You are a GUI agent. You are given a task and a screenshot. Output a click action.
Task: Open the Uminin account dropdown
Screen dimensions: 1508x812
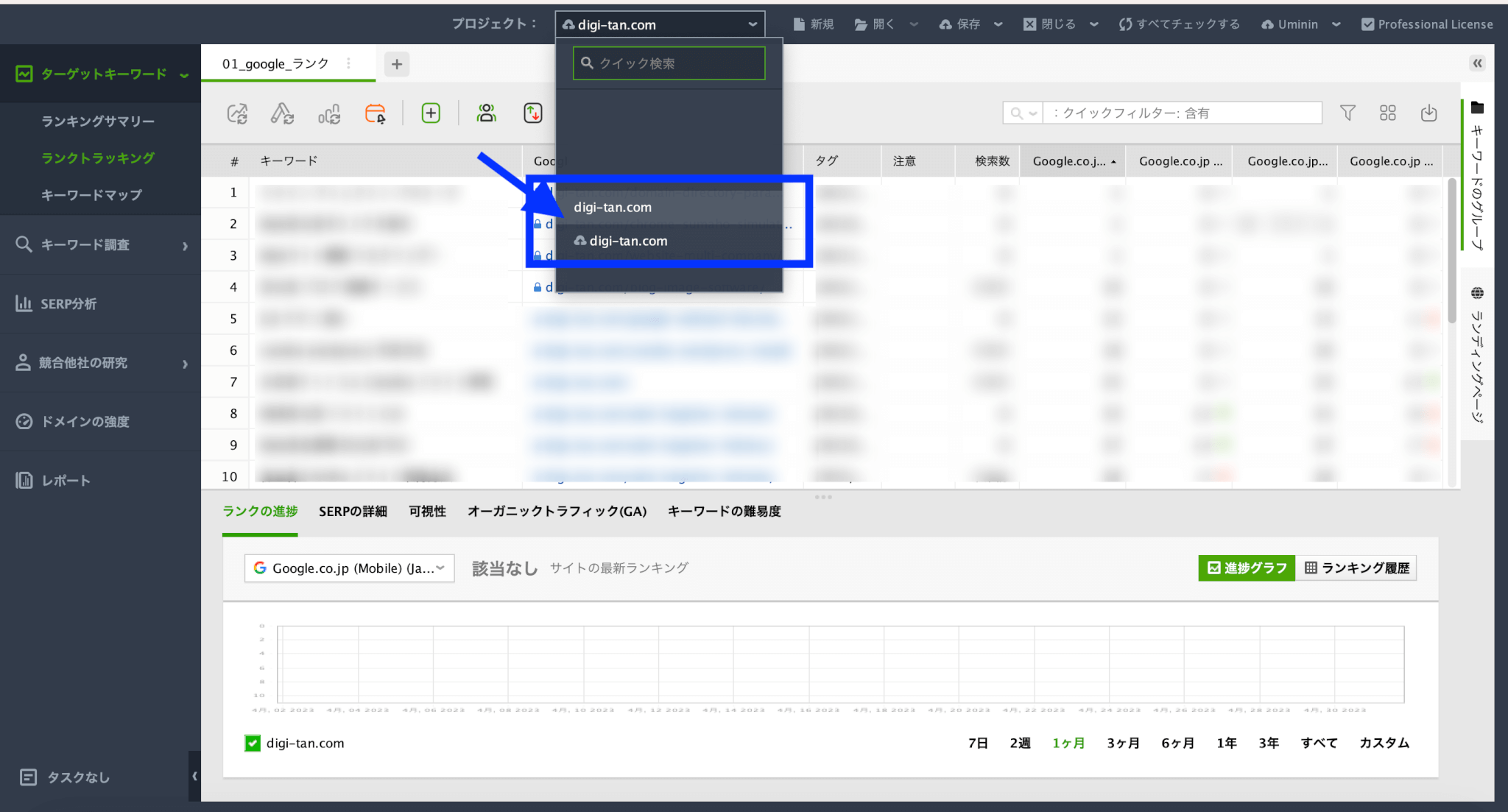(1300, 24)
